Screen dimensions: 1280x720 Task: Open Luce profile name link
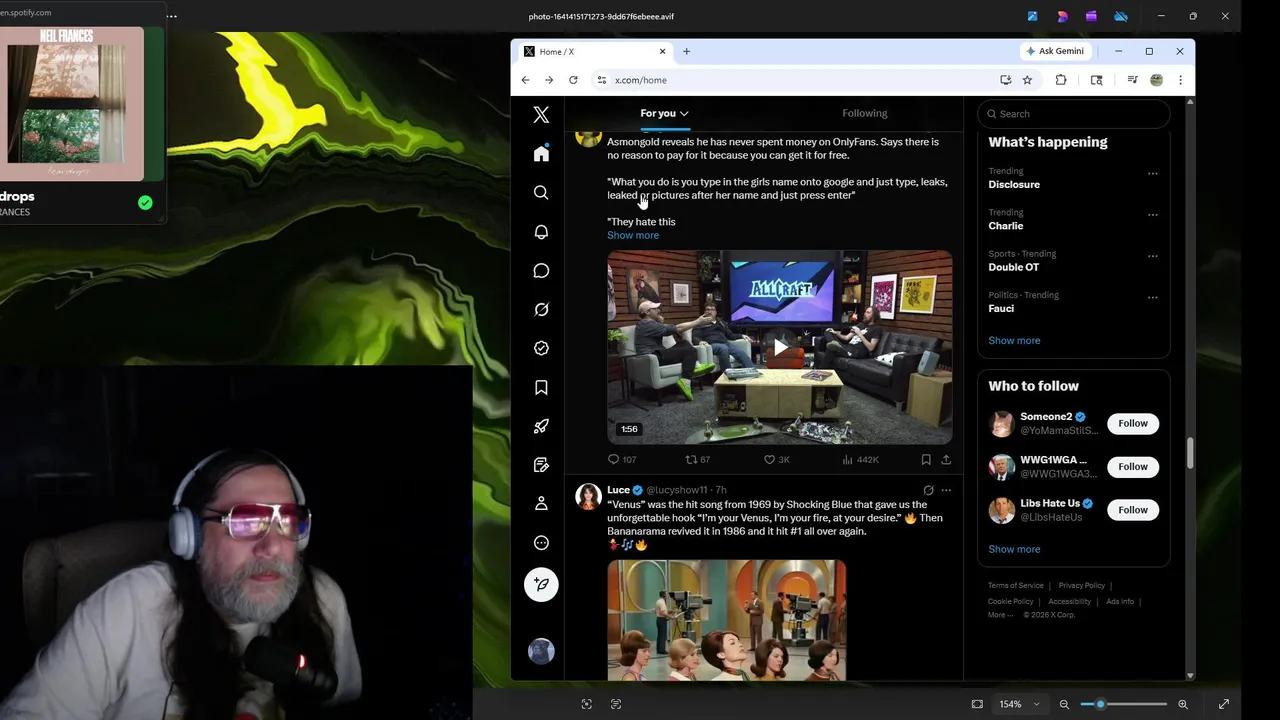point(618,490)
